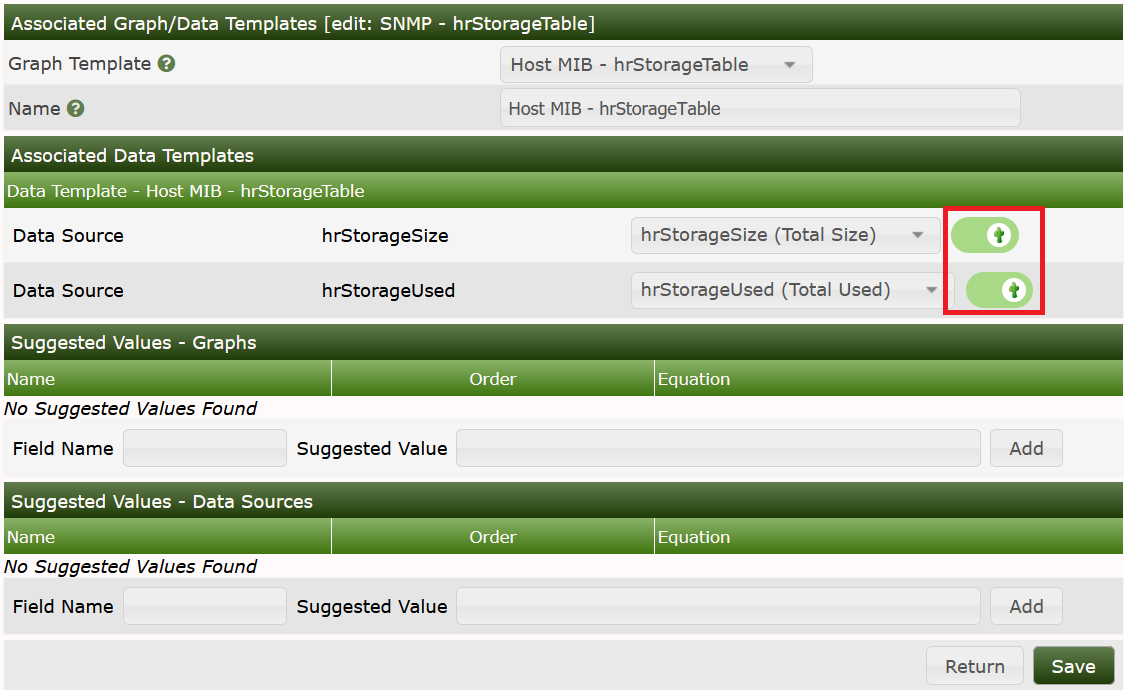Click the Graphs table Equation column header

point(694,379)
